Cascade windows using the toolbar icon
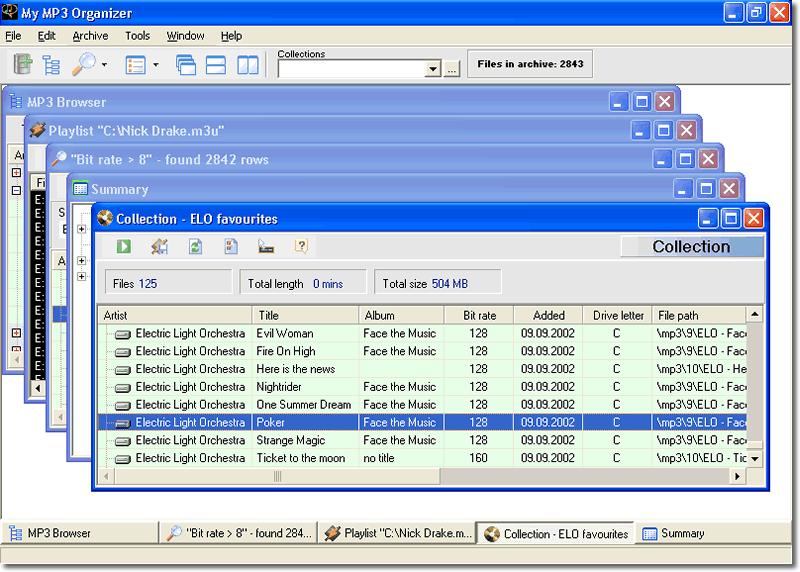Screen dimensions: 800x572 pyautogui.click(x=186, y=65)
